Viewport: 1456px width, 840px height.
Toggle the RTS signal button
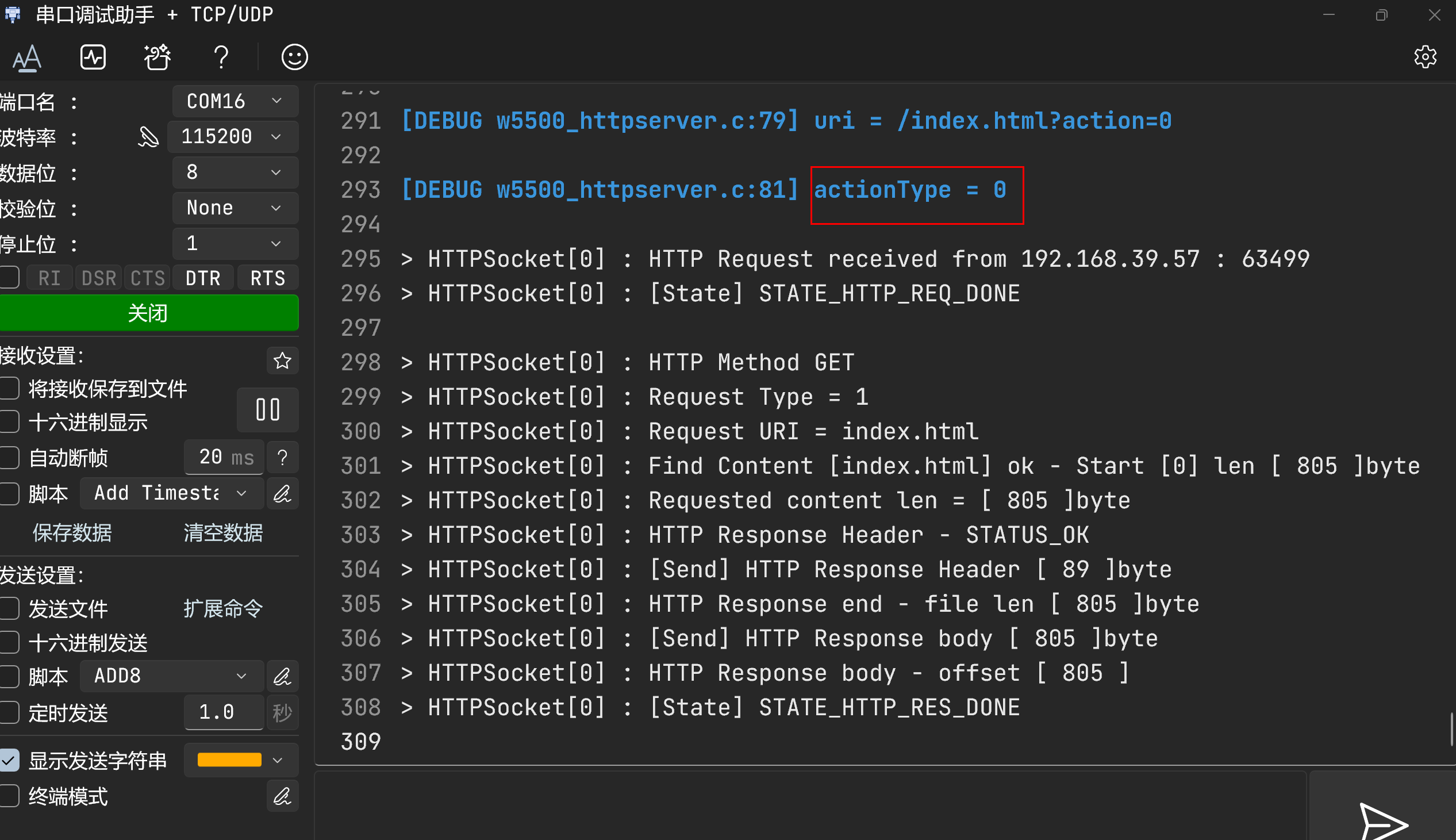pyautogui.click(x=267, y=278)
